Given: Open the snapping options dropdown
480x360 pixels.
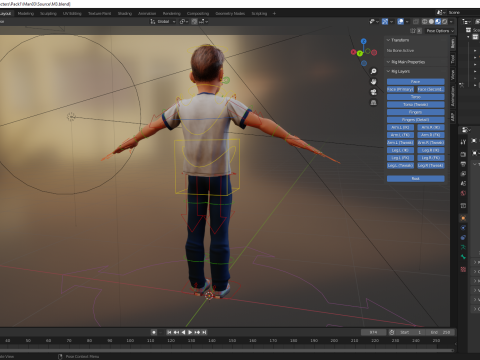Looking at the screenshot, I should (204, 22).
